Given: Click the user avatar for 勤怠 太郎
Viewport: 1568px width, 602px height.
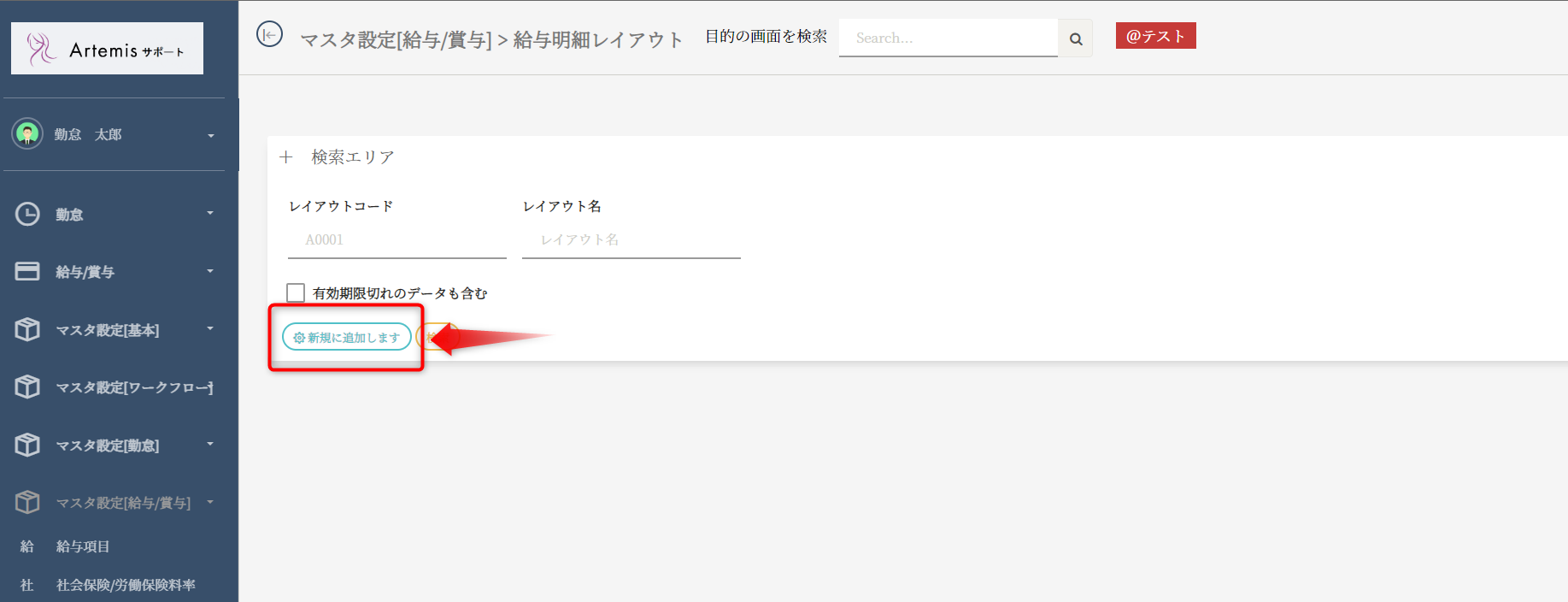Looking at the screenshot, I should 27,133.
